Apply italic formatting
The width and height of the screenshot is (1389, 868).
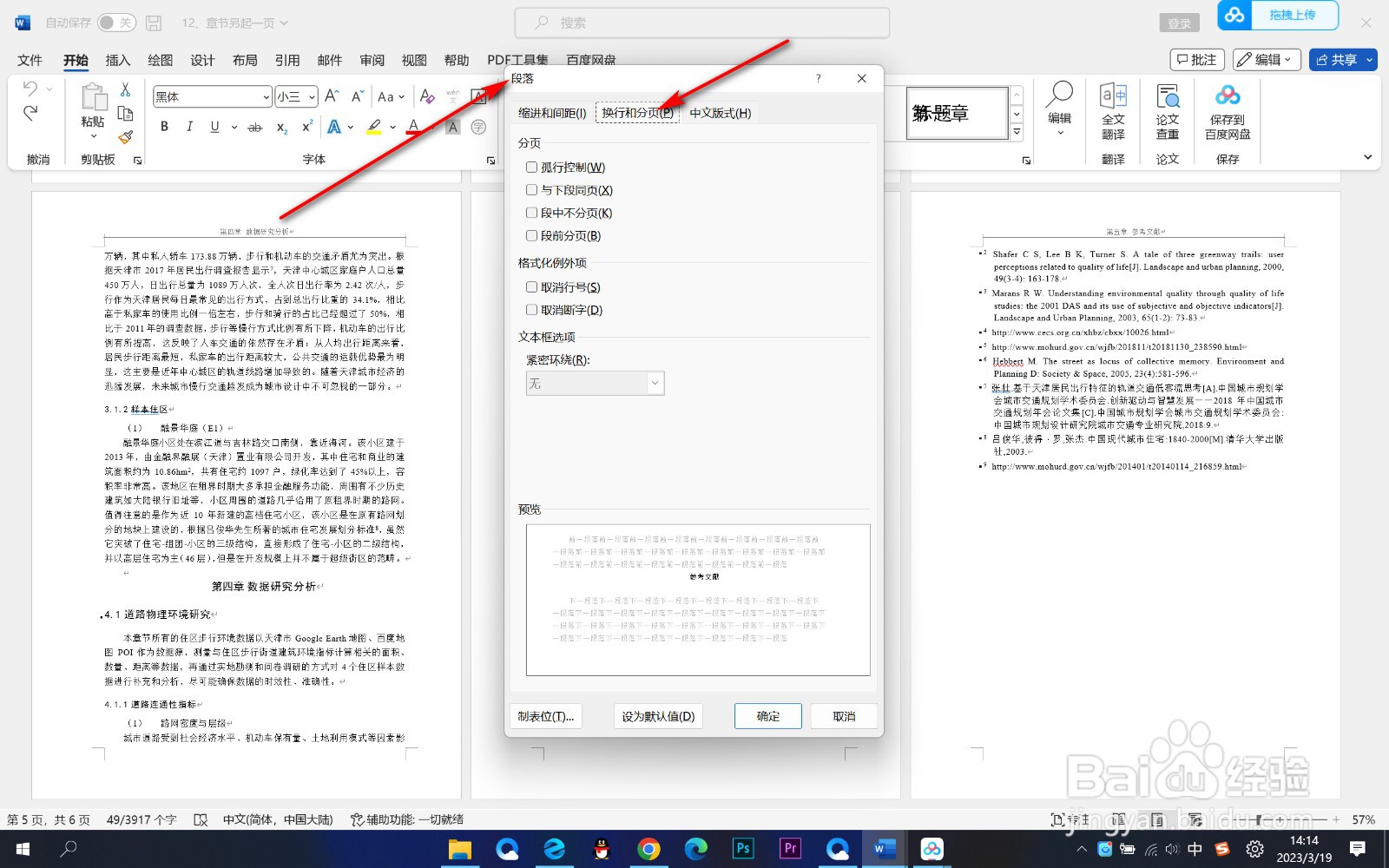(188, 126)
